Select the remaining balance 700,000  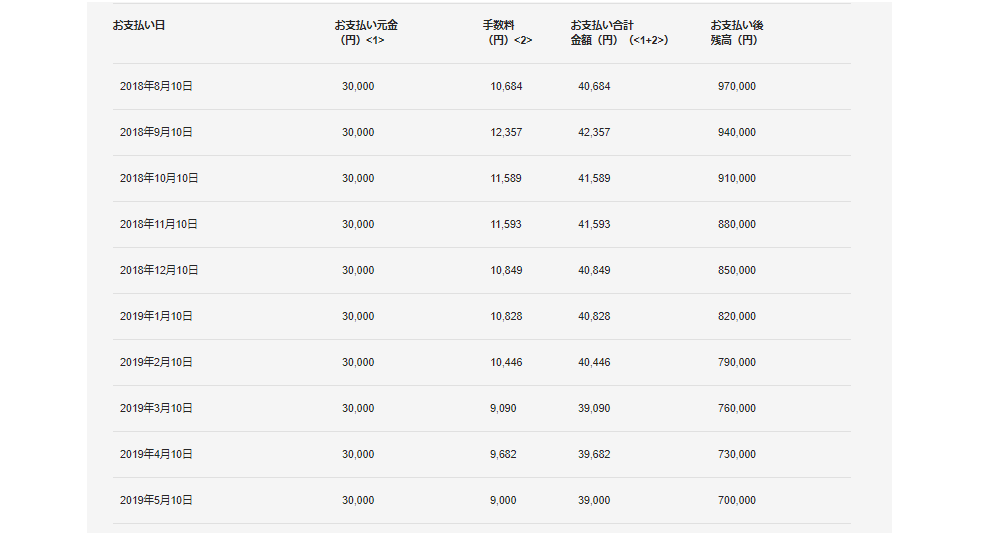pyautogui.click(x=737, y=501)
